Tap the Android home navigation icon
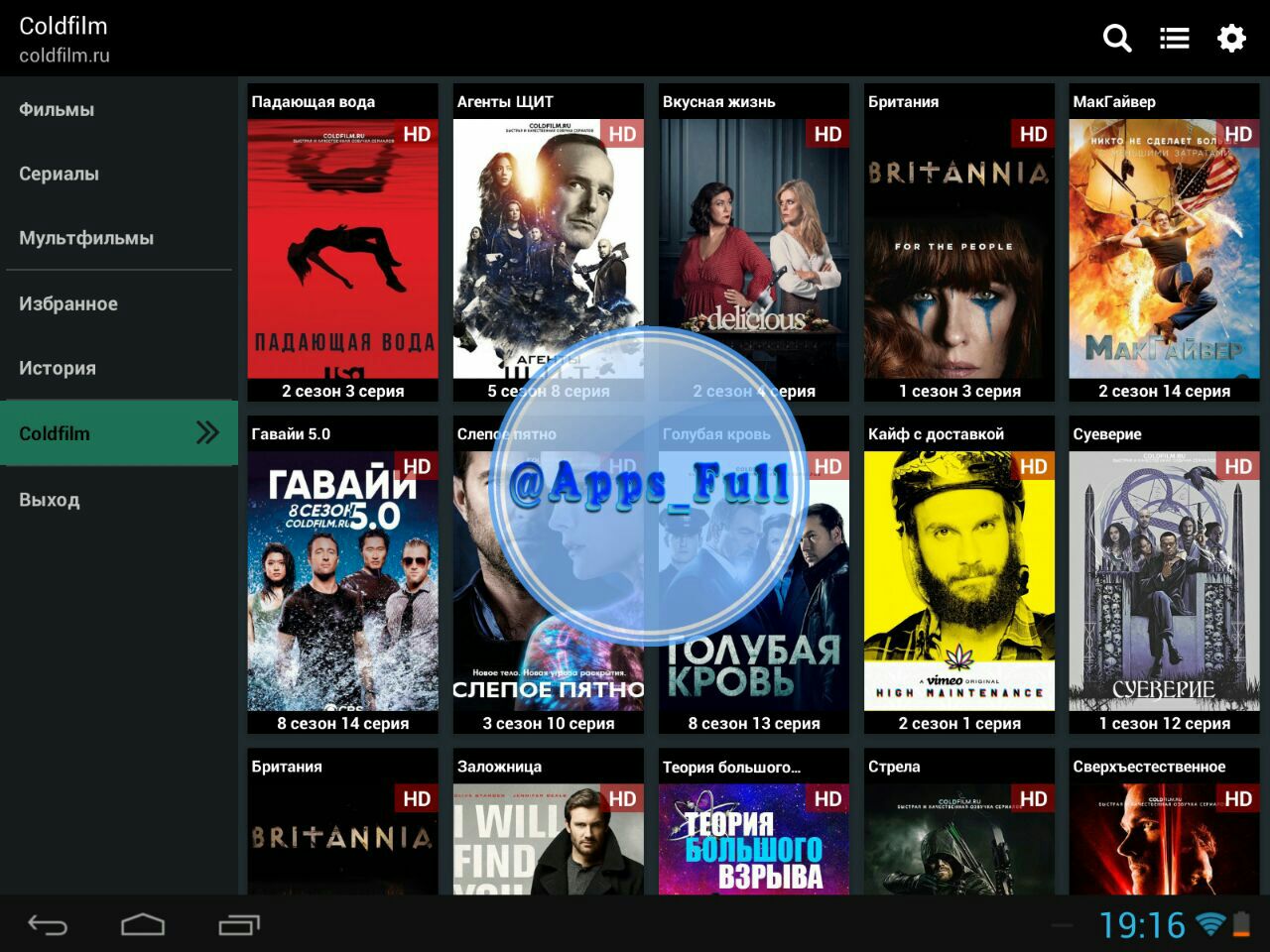The image size is (1270, 952). (x=143, y=925)
